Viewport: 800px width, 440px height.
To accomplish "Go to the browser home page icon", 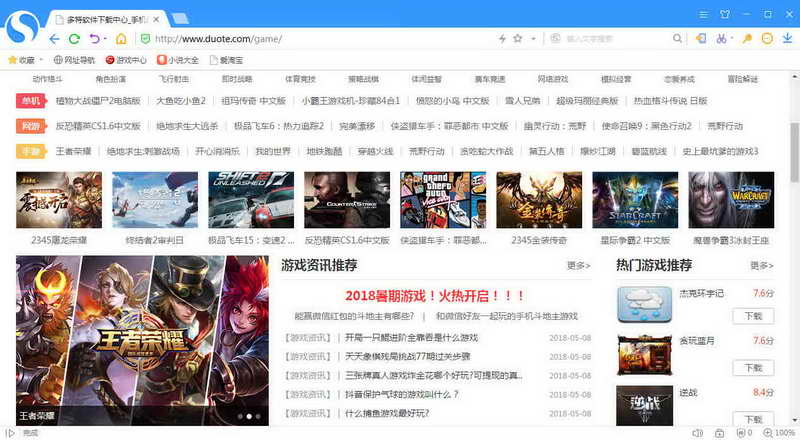I will click(121, 39).
